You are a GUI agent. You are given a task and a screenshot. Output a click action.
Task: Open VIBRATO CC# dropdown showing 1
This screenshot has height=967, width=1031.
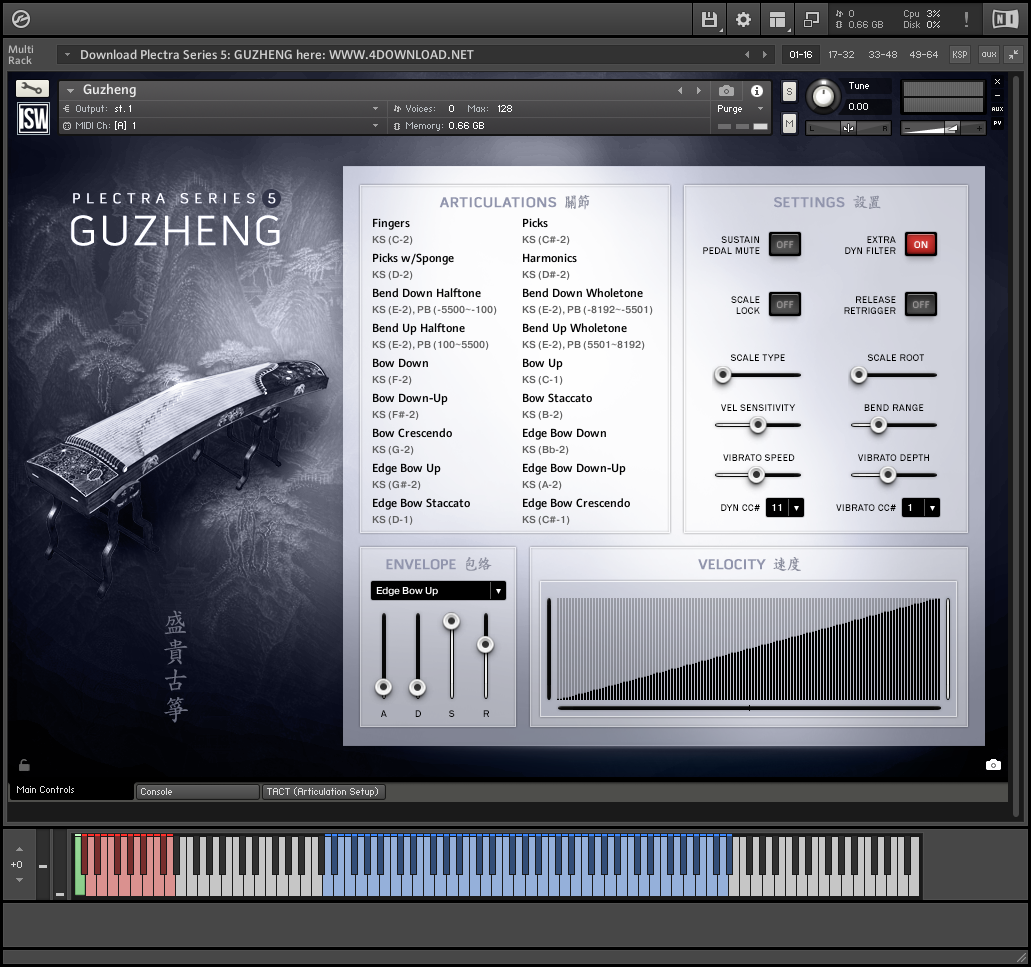(921, 507)
